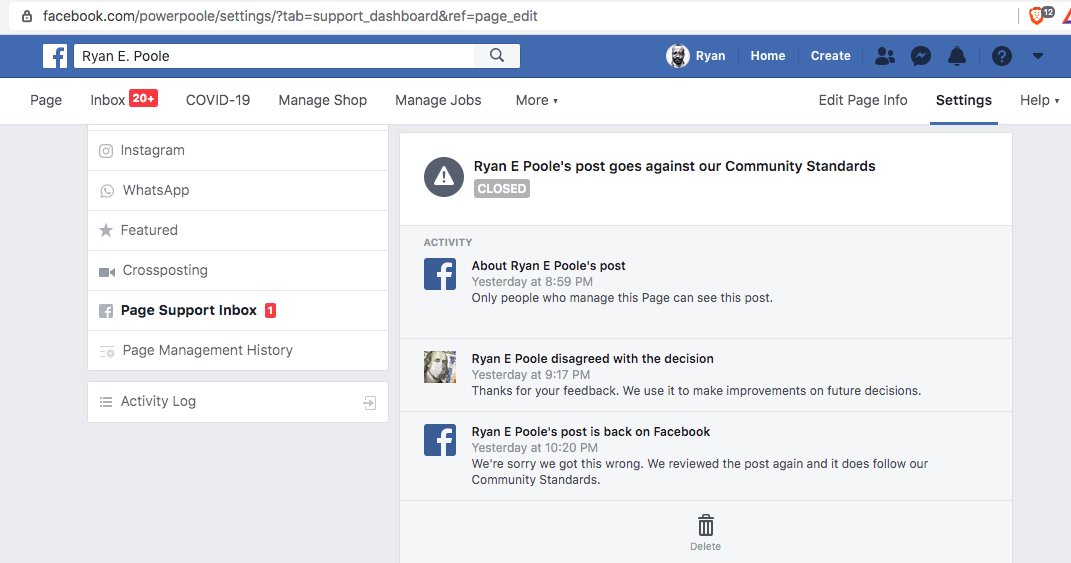
Task: Click Ryan E Poole's masked avatar thumbnail
Action: tap(440, 367)
